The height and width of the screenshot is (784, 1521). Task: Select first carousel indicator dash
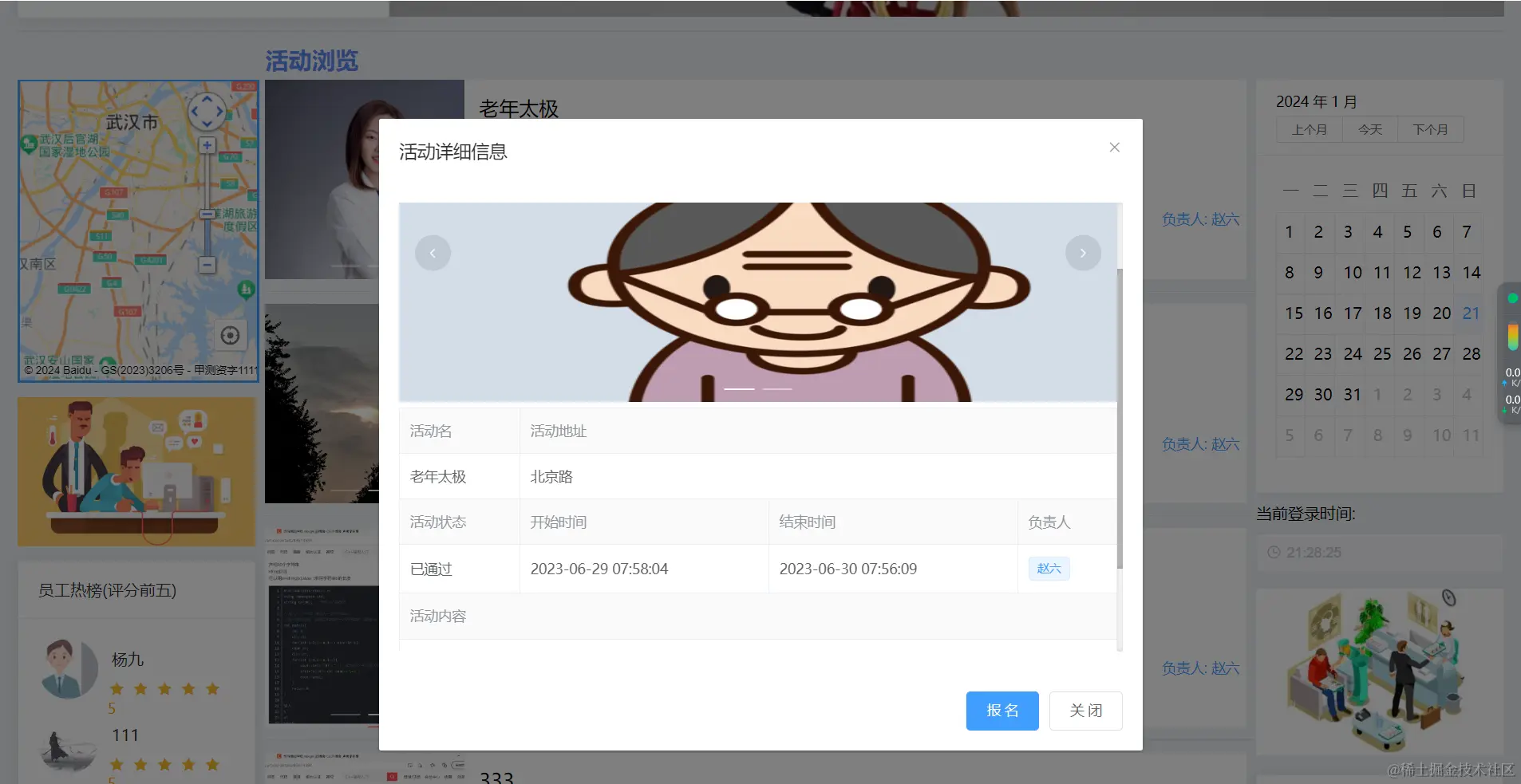pyautogui.click(x=739, y=388)
